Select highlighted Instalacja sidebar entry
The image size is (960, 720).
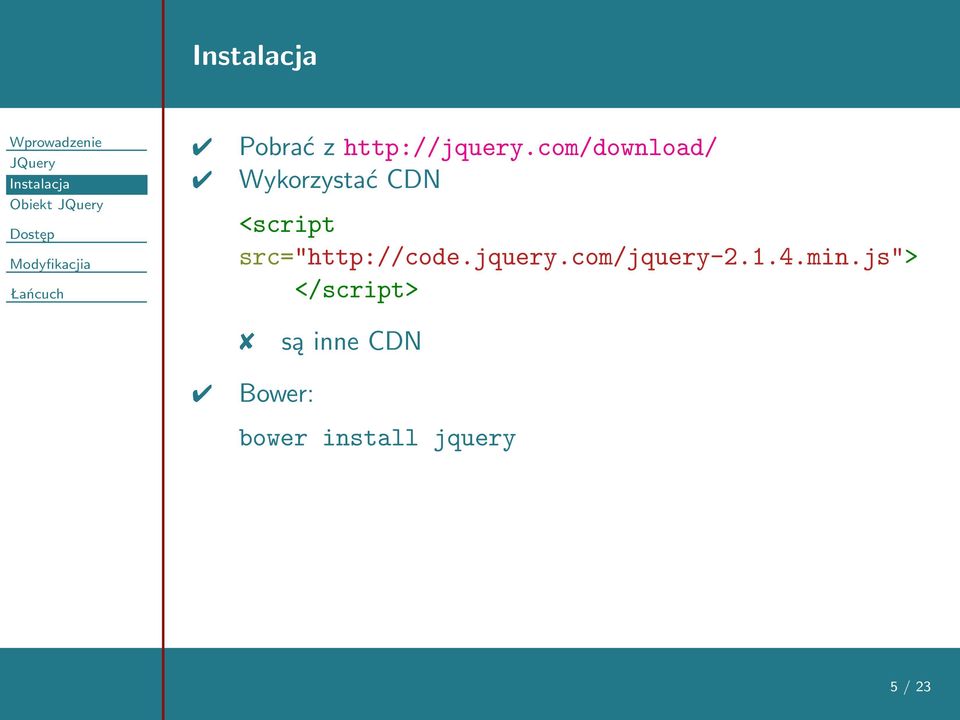tap(77, 184)
